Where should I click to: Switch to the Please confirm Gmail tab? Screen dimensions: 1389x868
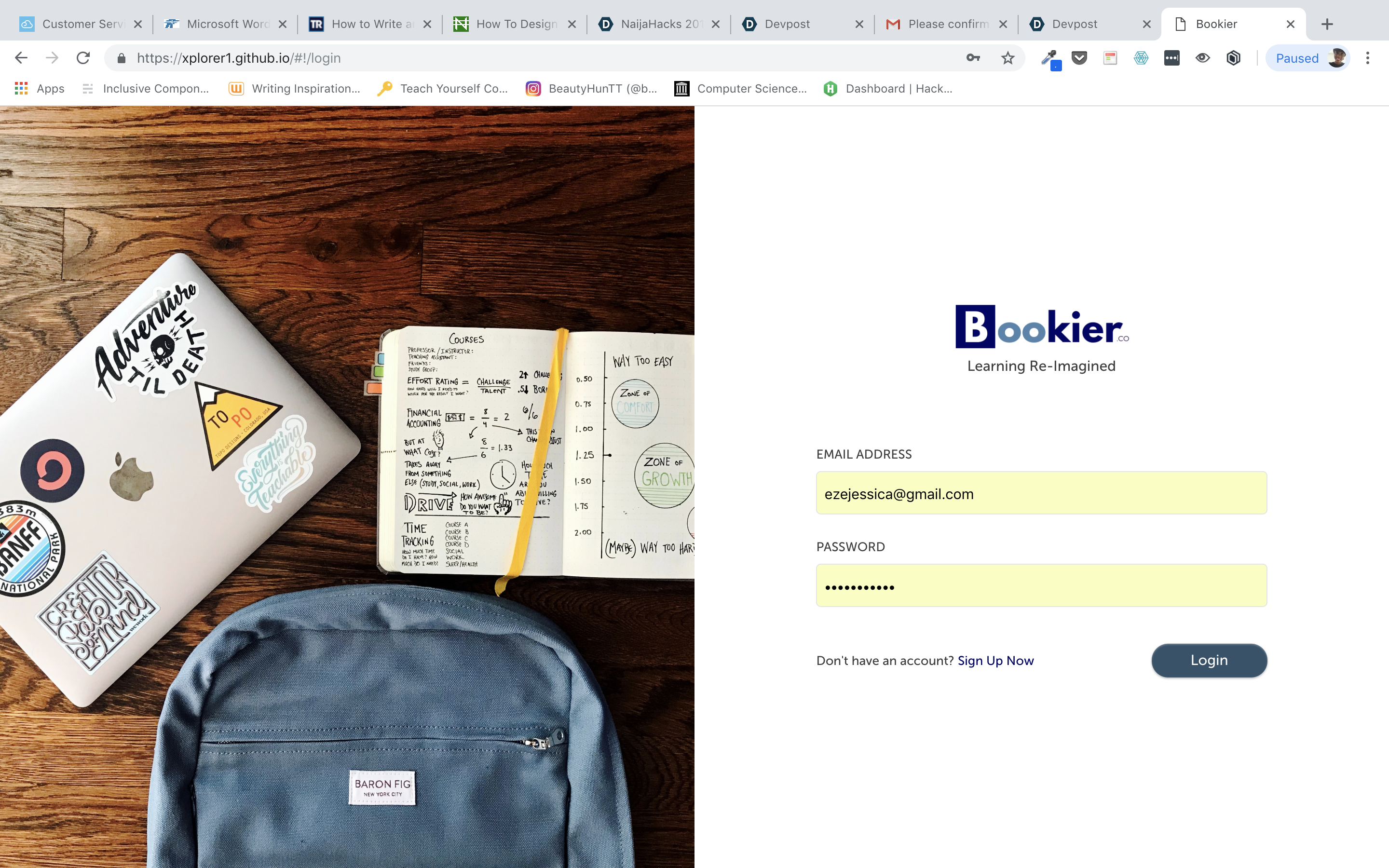tap(946, 24)
